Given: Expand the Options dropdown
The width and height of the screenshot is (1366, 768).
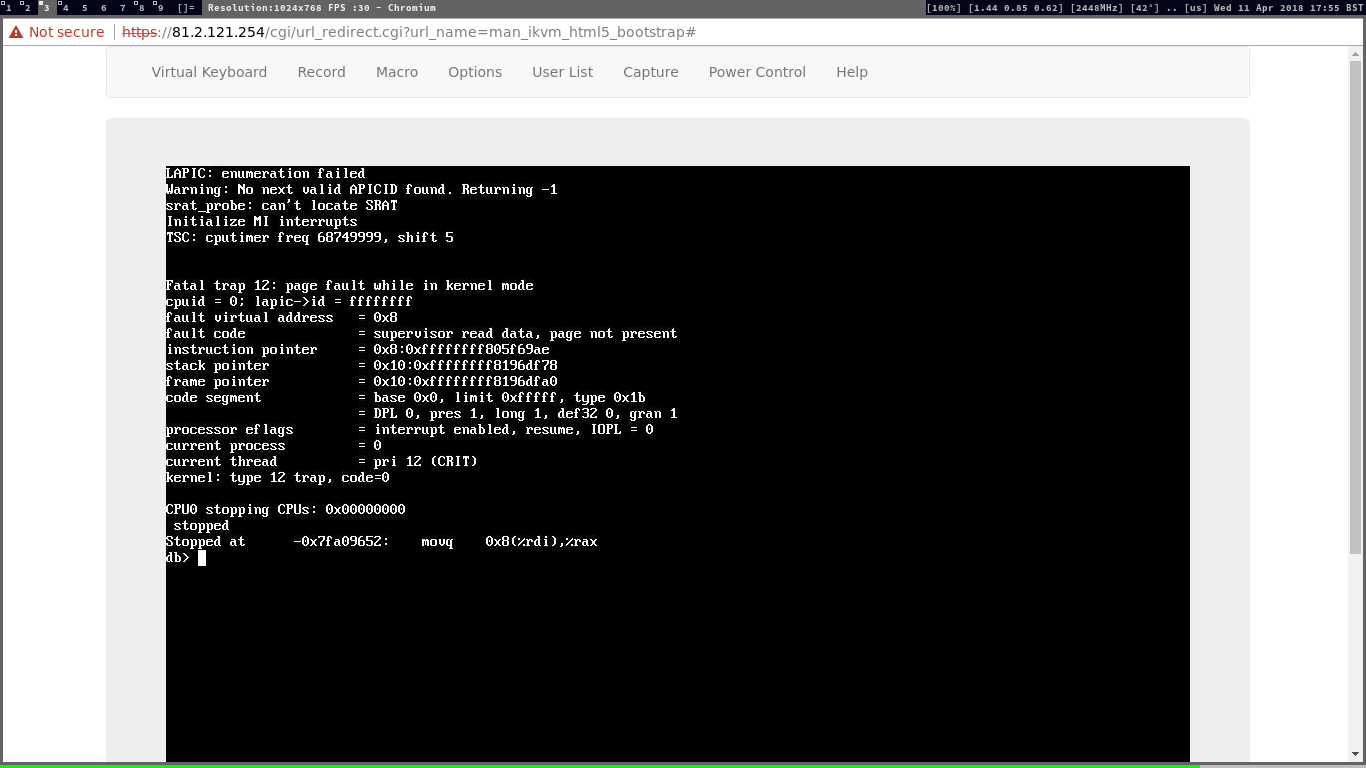Looking at the screenshot, I should [475, 72].
